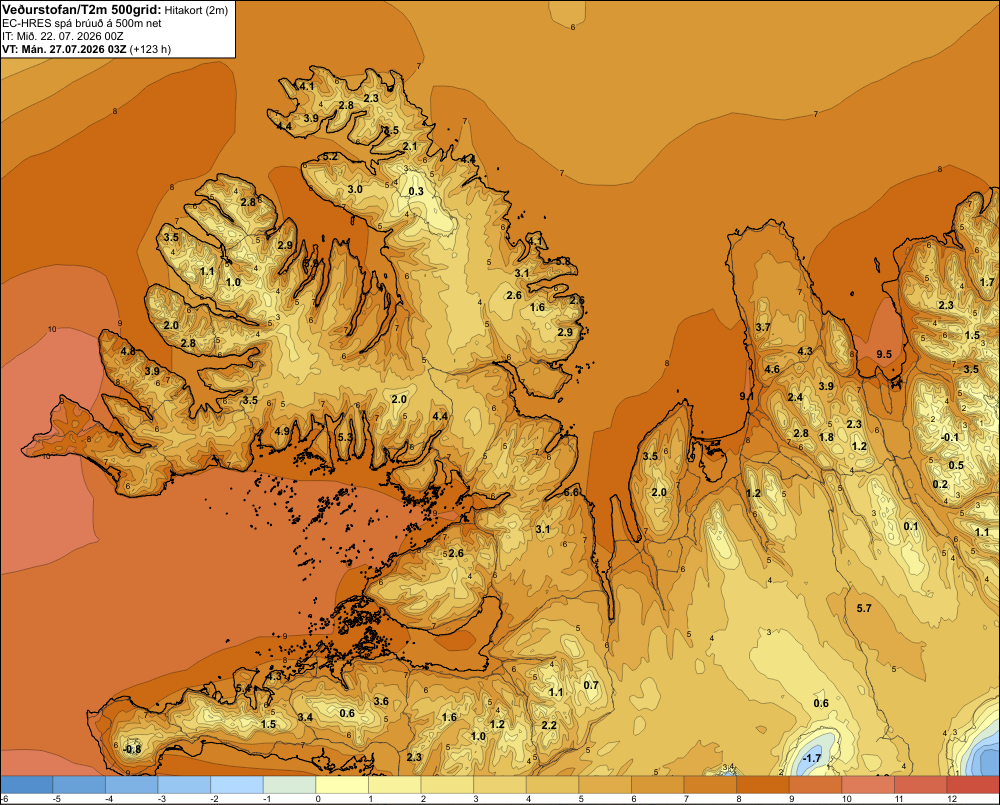Click the '1.7' temperature value
Viewport: 1000px width, 805px height.
pos(987,283)
